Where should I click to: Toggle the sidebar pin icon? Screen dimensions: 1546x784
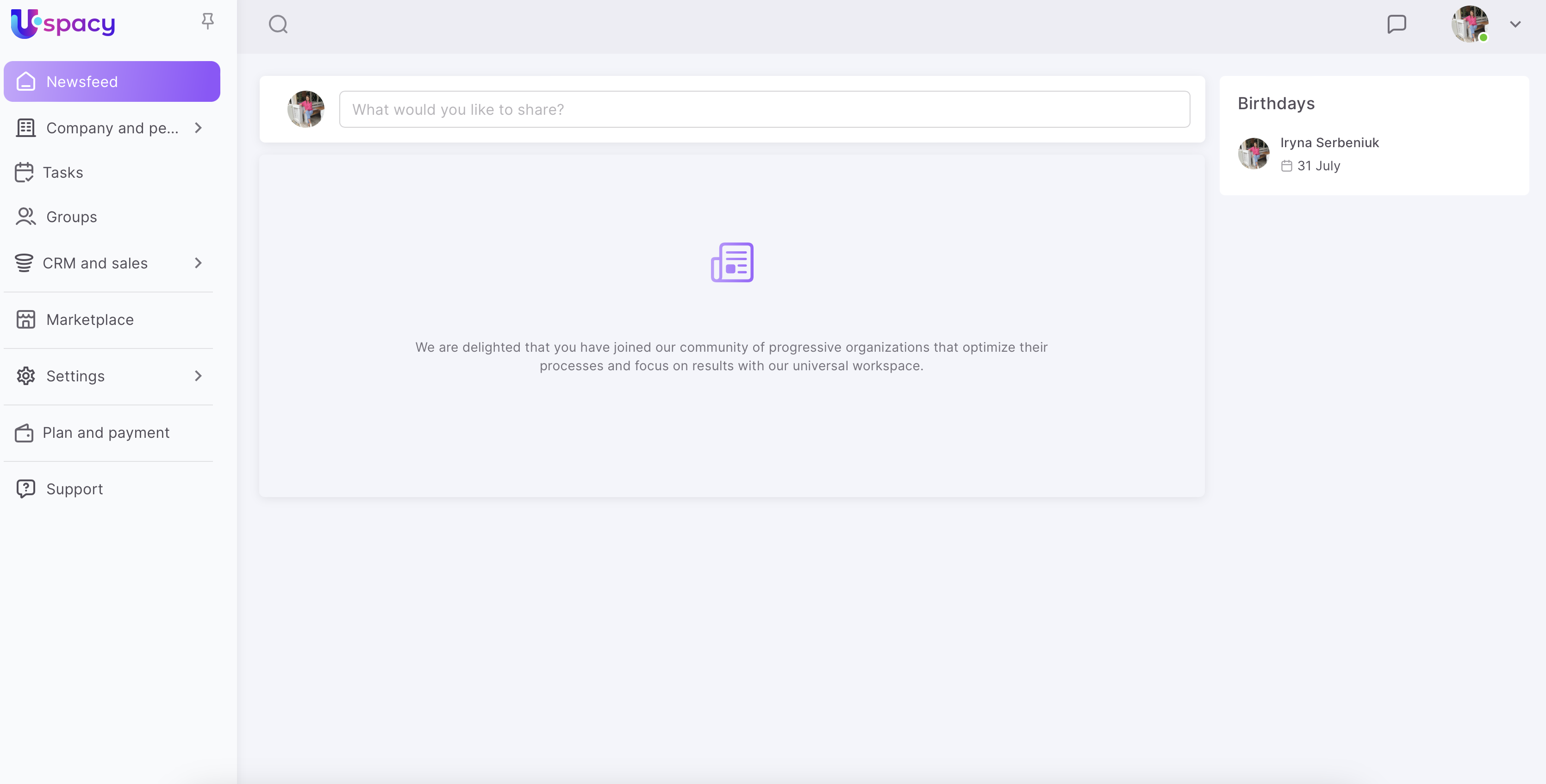(208, 22)
